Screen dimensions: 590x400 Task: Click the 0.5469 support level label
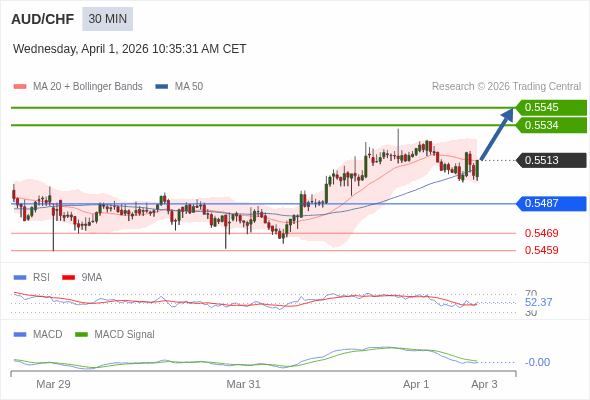(x=541, y=233)
